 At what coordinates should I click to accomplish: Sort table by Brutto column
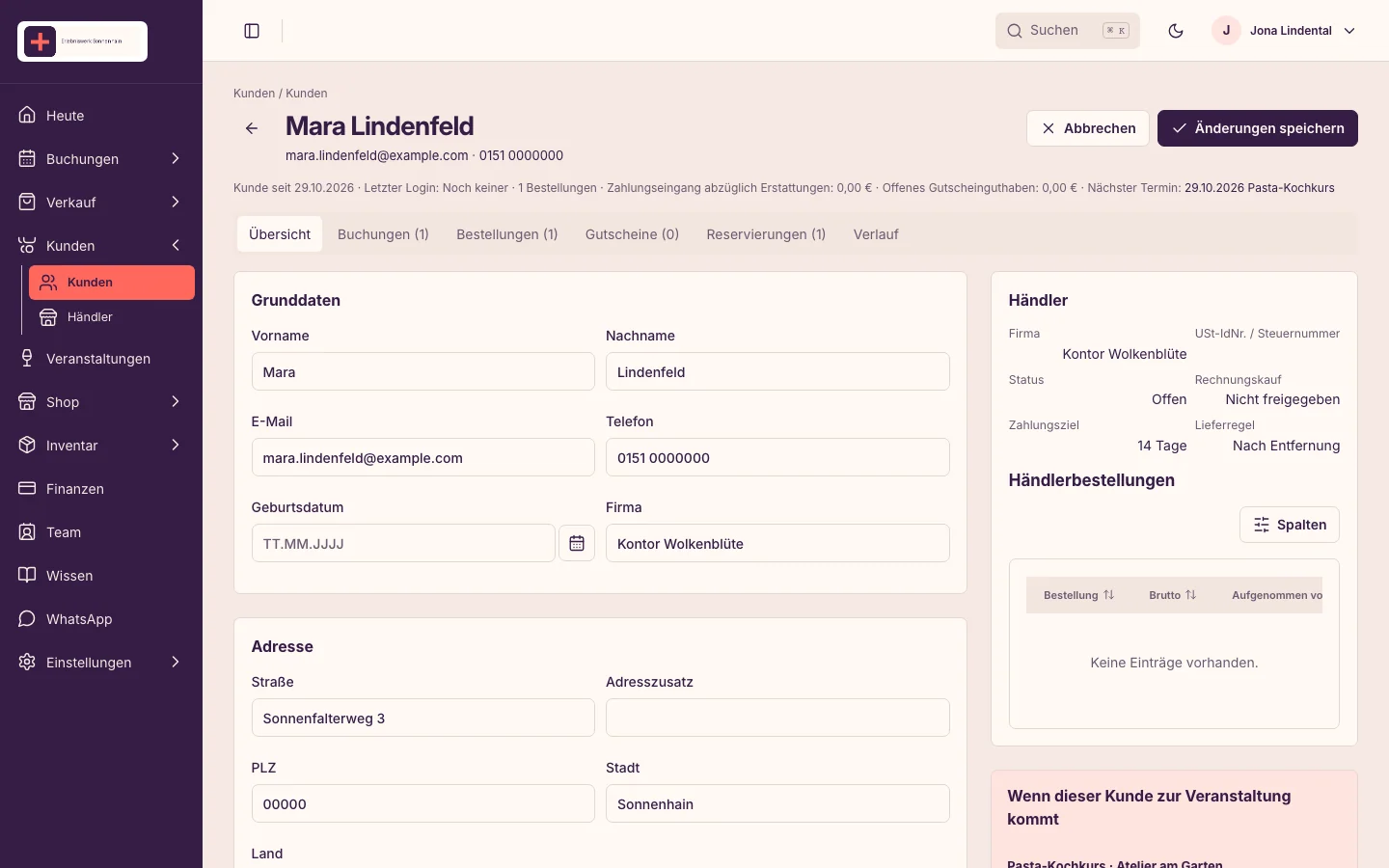click(1172, 595)
